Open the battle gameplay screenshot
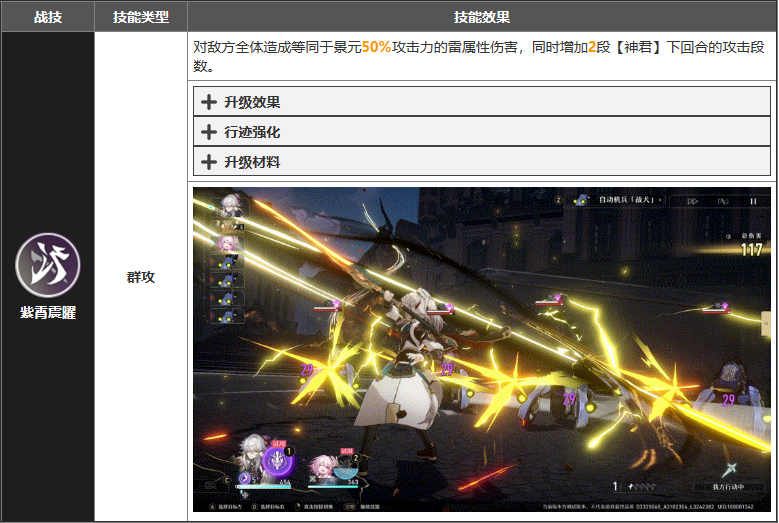779x523 pixels. pos(481,350)
